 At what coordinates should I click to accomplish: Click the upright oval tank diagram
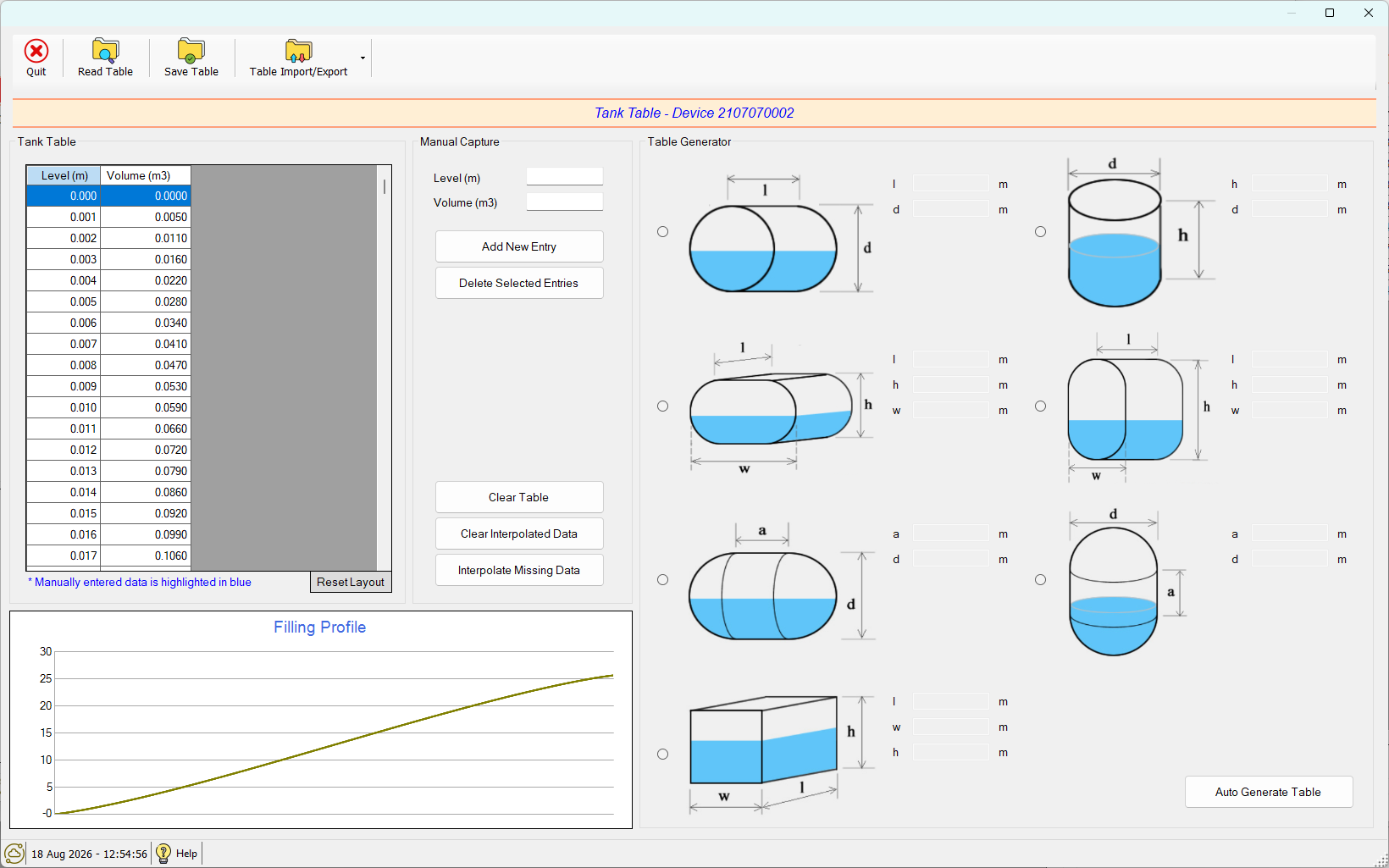point(1139,408)
